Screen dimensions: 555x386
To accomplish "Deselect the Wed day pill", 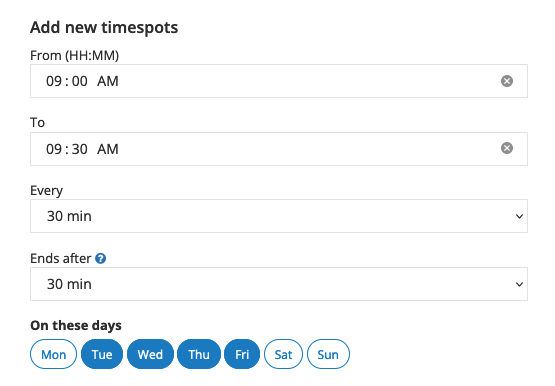I will 150,354.
